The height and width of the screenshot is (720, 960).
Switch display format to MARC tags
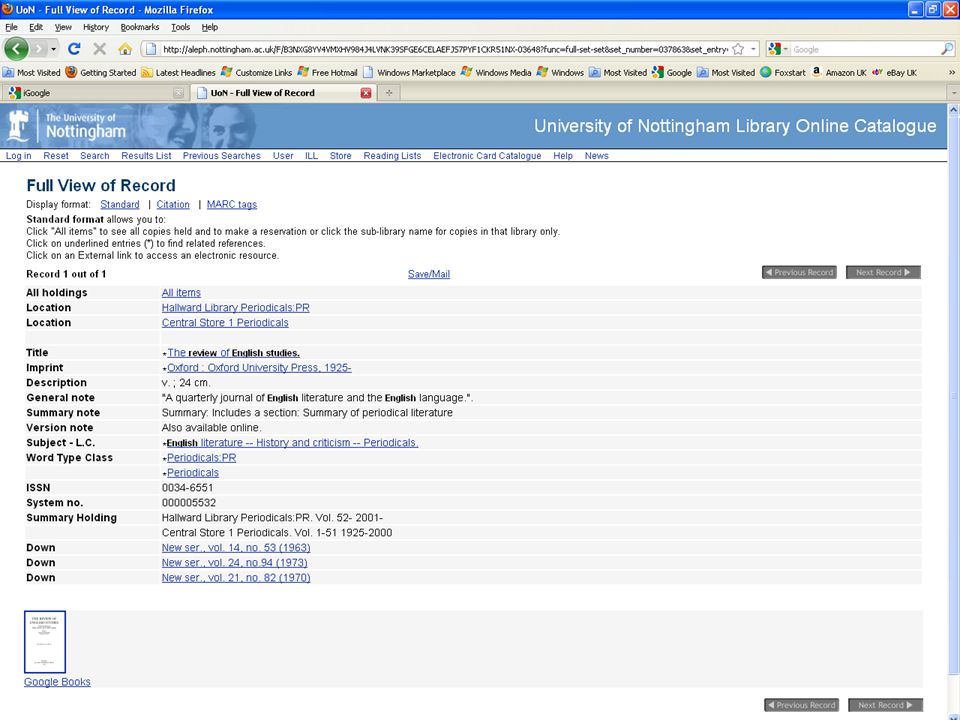[x=232, y=204]
